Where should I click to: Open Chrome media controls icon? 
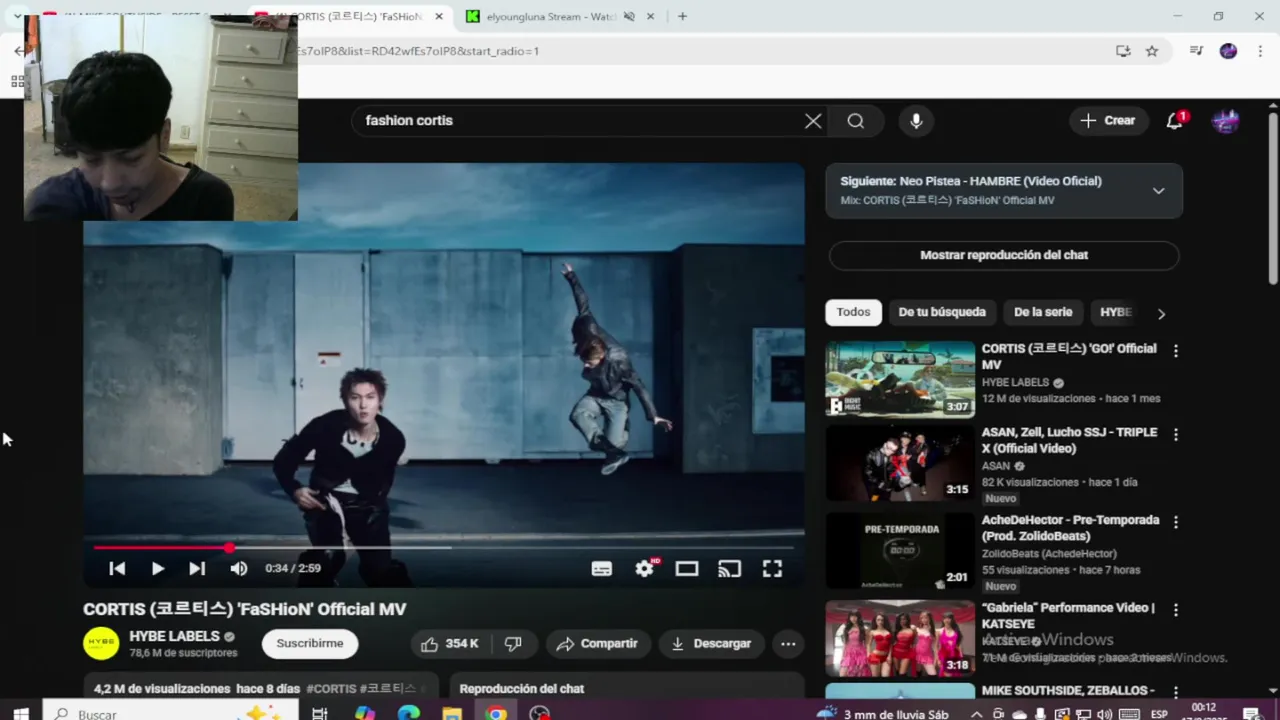click(x=1196, y=51)
